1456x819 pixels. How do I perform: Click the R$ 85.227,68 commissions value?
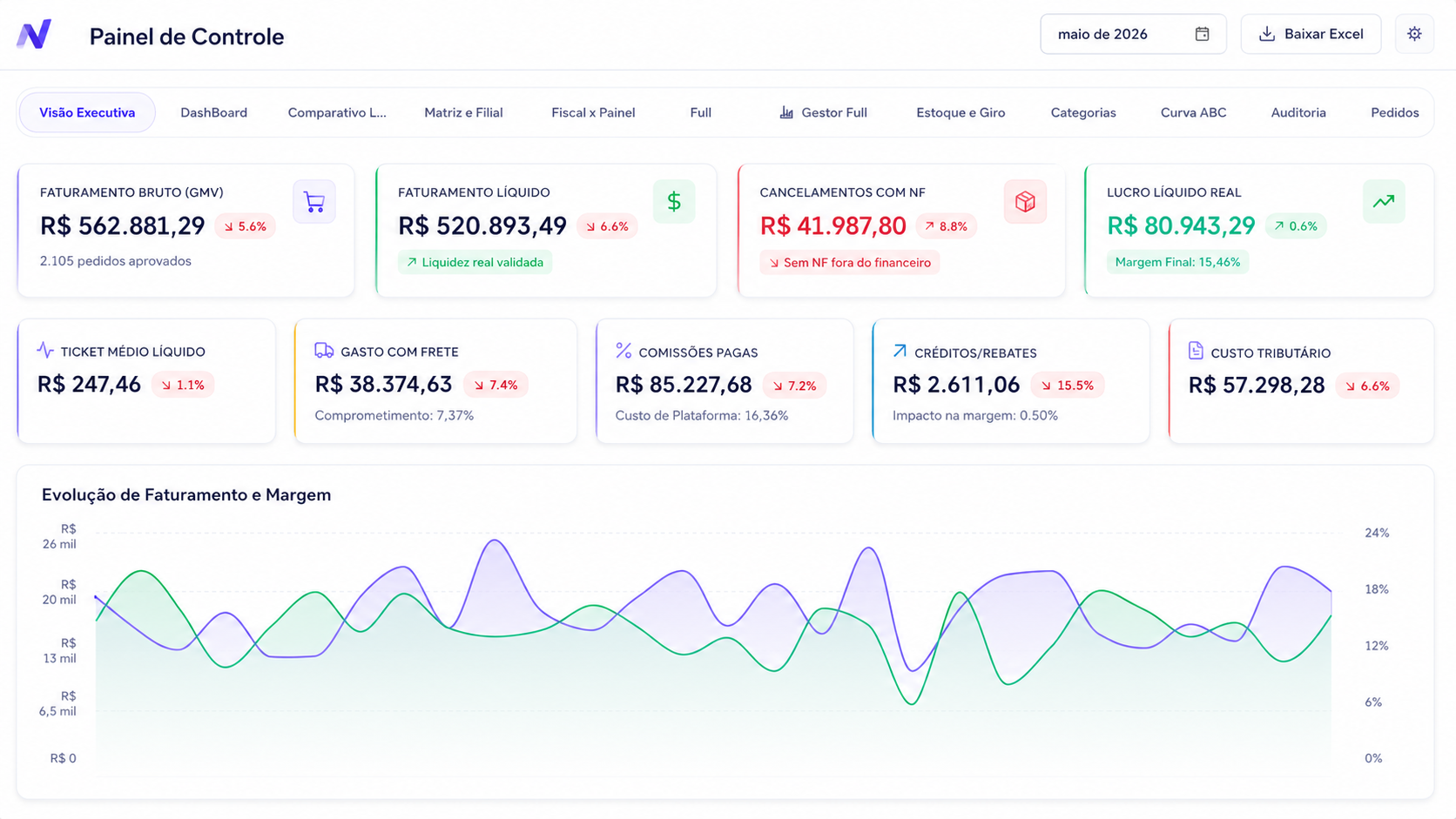click(684, 386)
